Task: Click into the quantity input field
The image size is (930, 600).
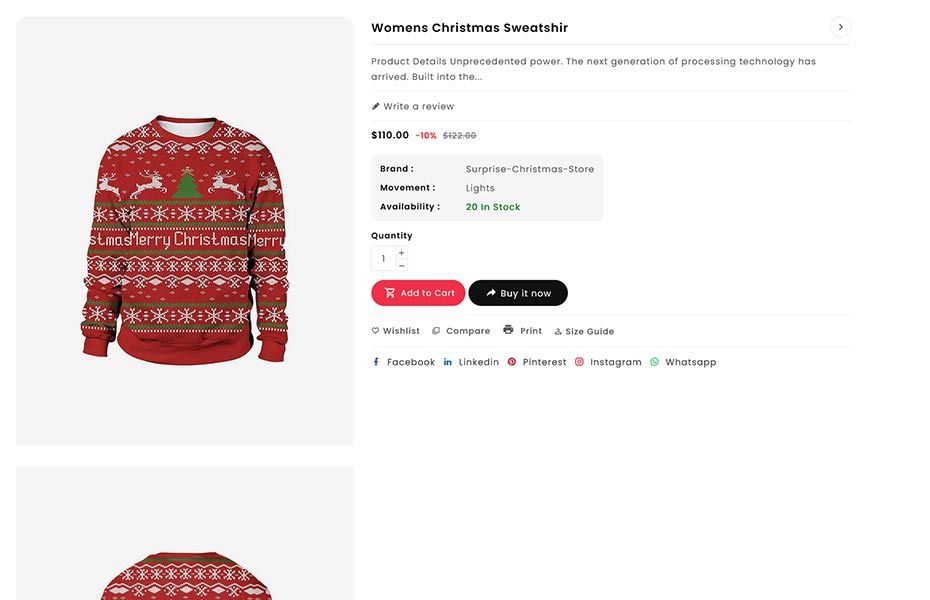Action: pos(383,259)
